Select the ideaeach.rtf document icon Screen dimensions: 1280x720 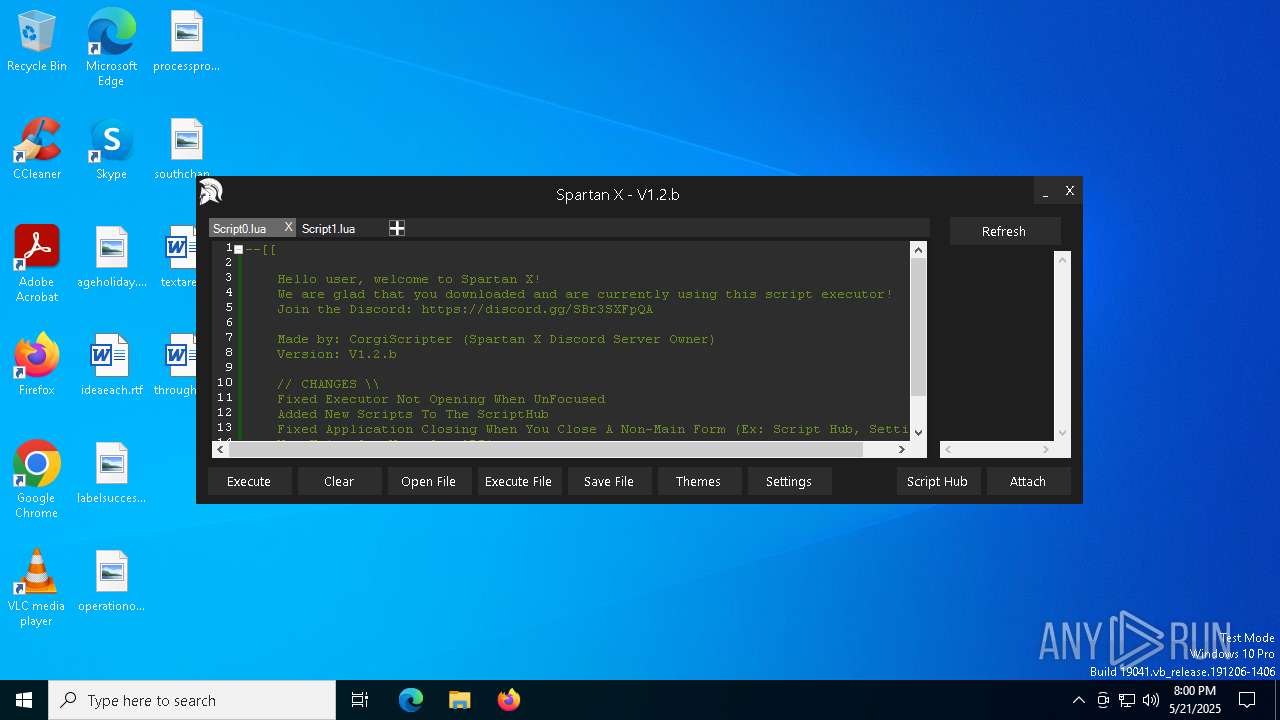[x=111, y=366]
